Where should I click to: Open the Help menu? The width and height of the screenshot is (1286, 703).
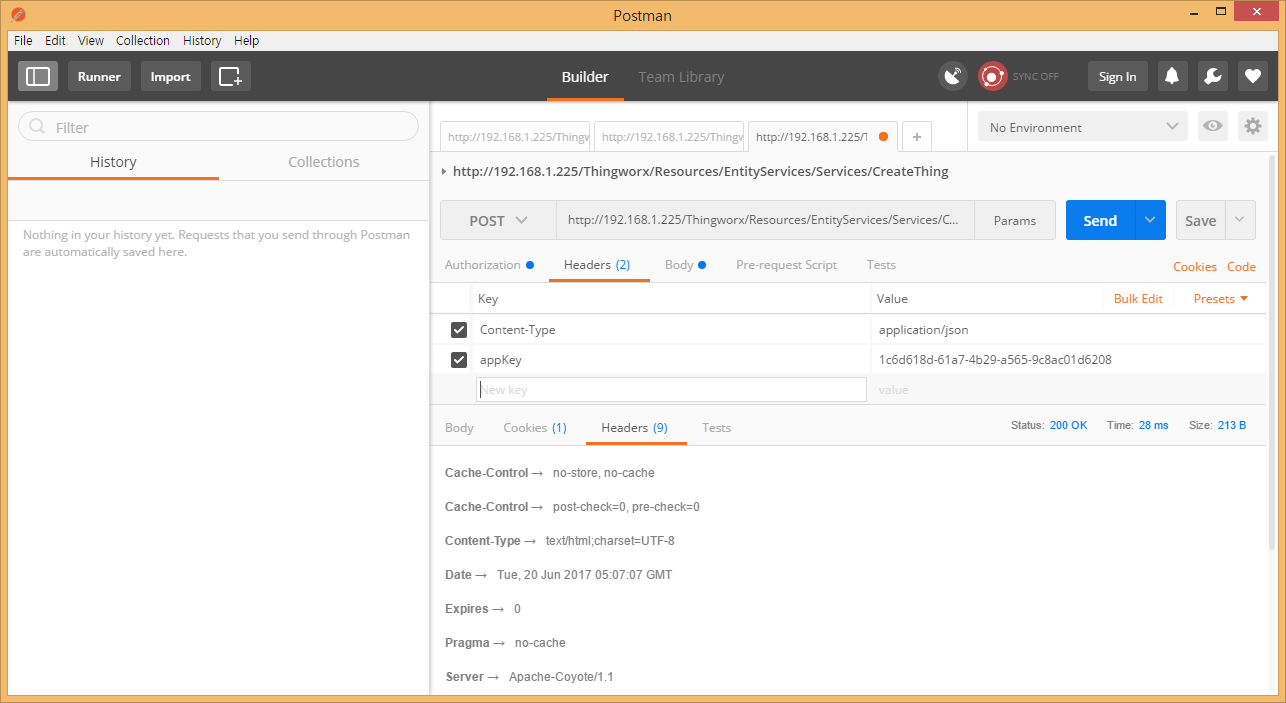point(246,41)
